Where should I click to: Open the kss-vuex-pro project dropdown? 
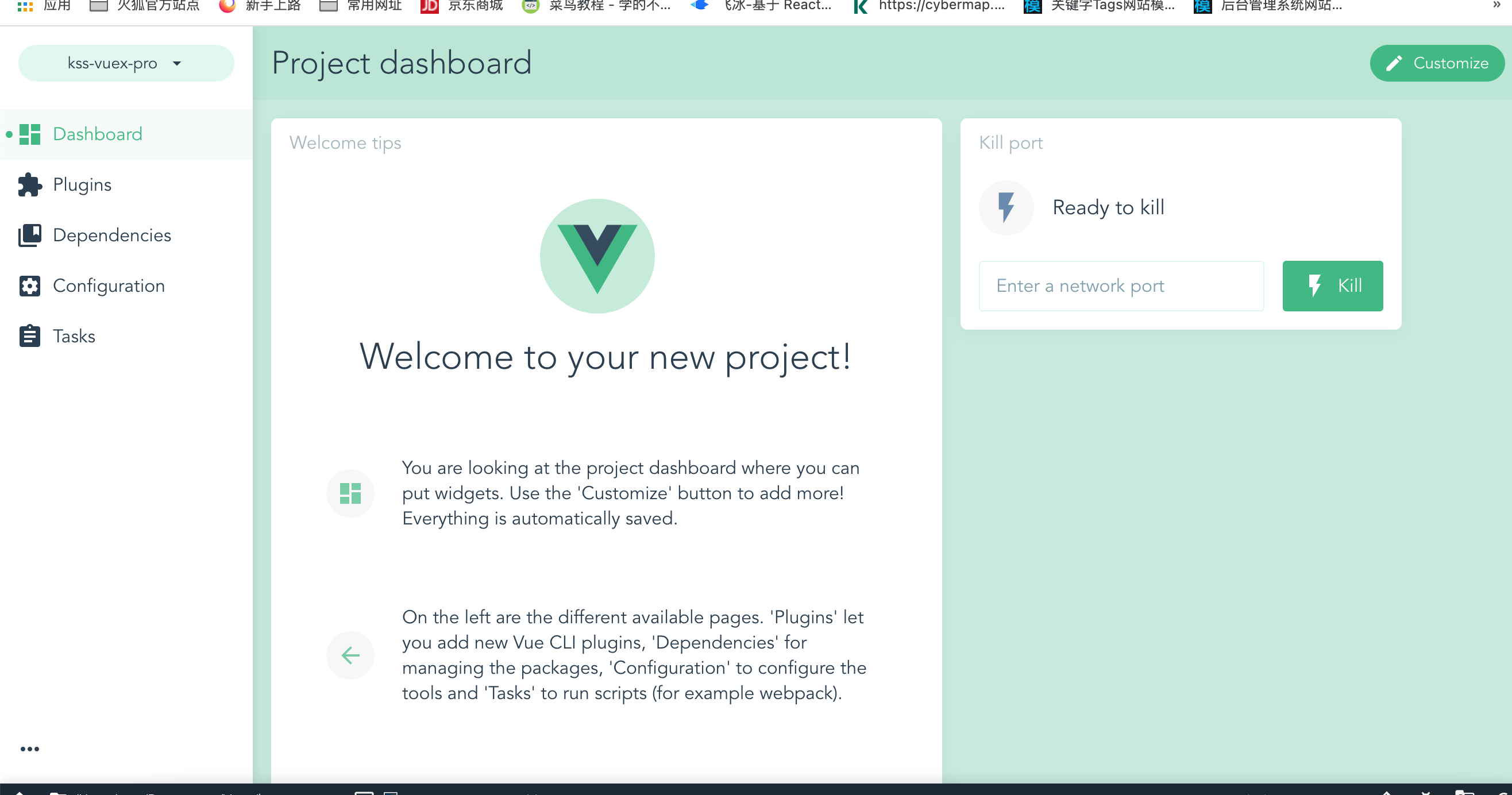126,63
